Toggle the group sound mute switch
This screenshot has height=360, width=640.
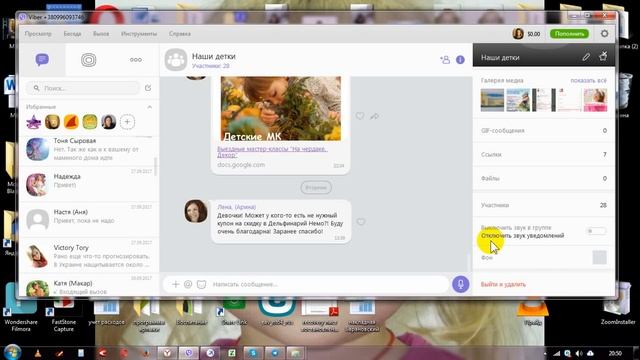(596, 231)
